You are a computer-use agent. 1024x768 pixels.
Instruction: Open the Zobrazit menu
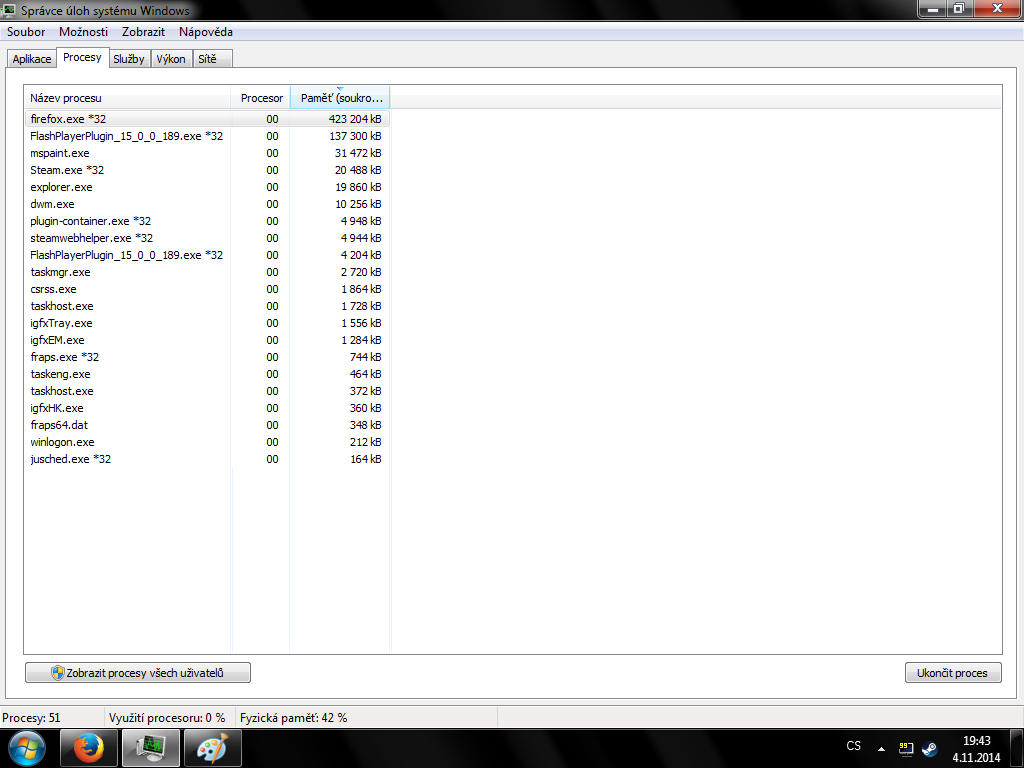click(143, 31)
